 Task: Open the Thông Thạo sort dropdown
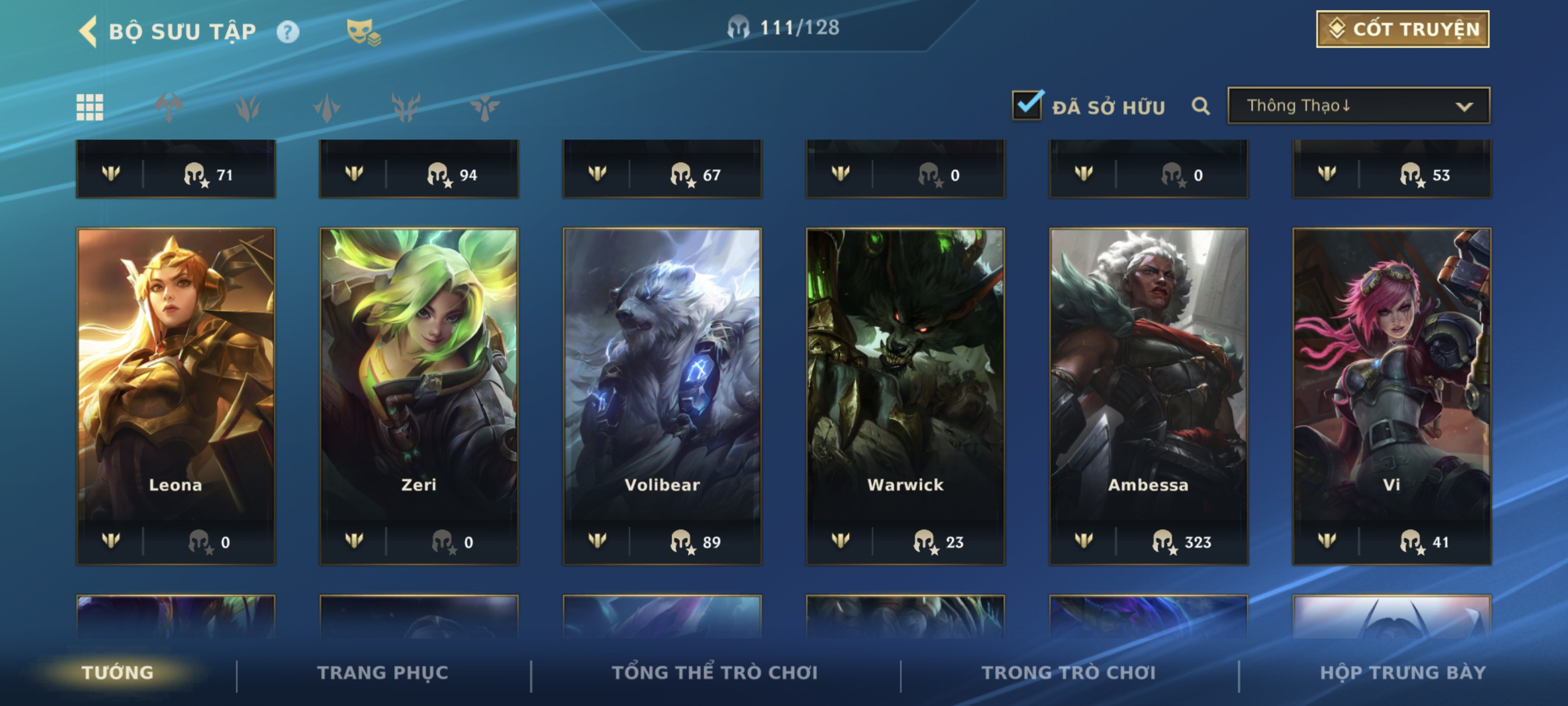(1358, 105)
